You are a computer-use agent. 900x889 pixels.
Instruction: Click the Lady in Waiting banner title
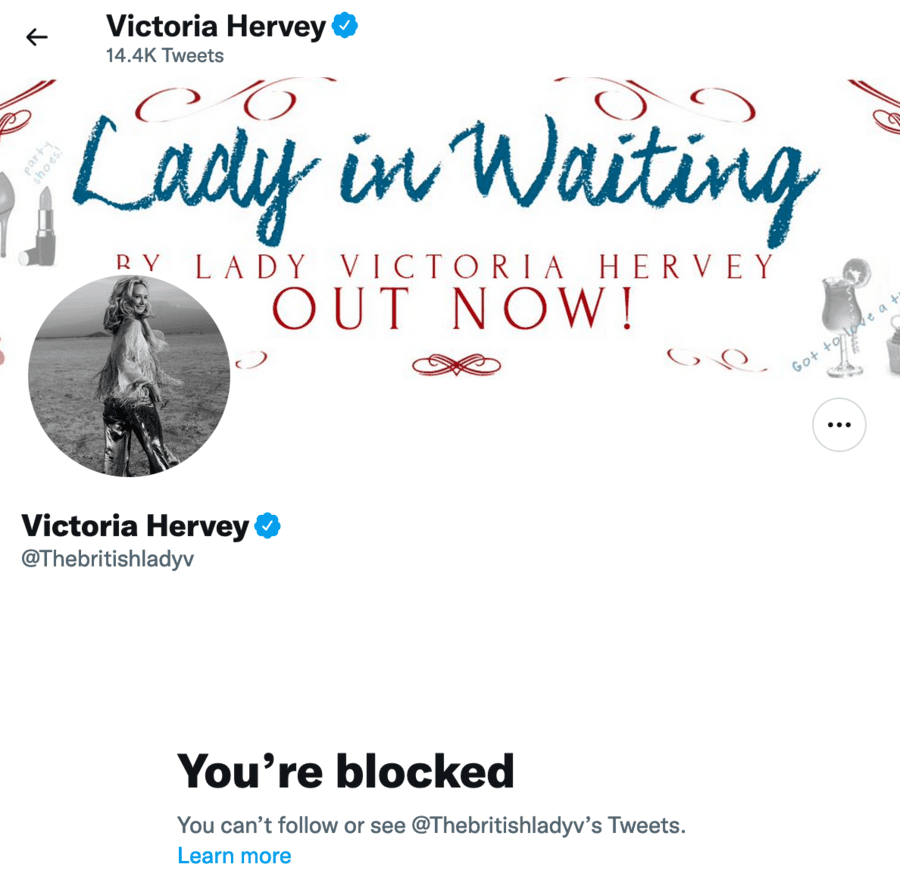446,179
